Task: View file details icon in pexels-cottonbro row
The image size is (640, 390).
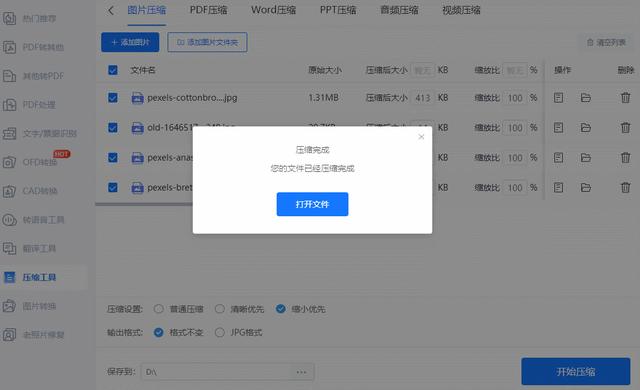Action: (x=558, y=98)
